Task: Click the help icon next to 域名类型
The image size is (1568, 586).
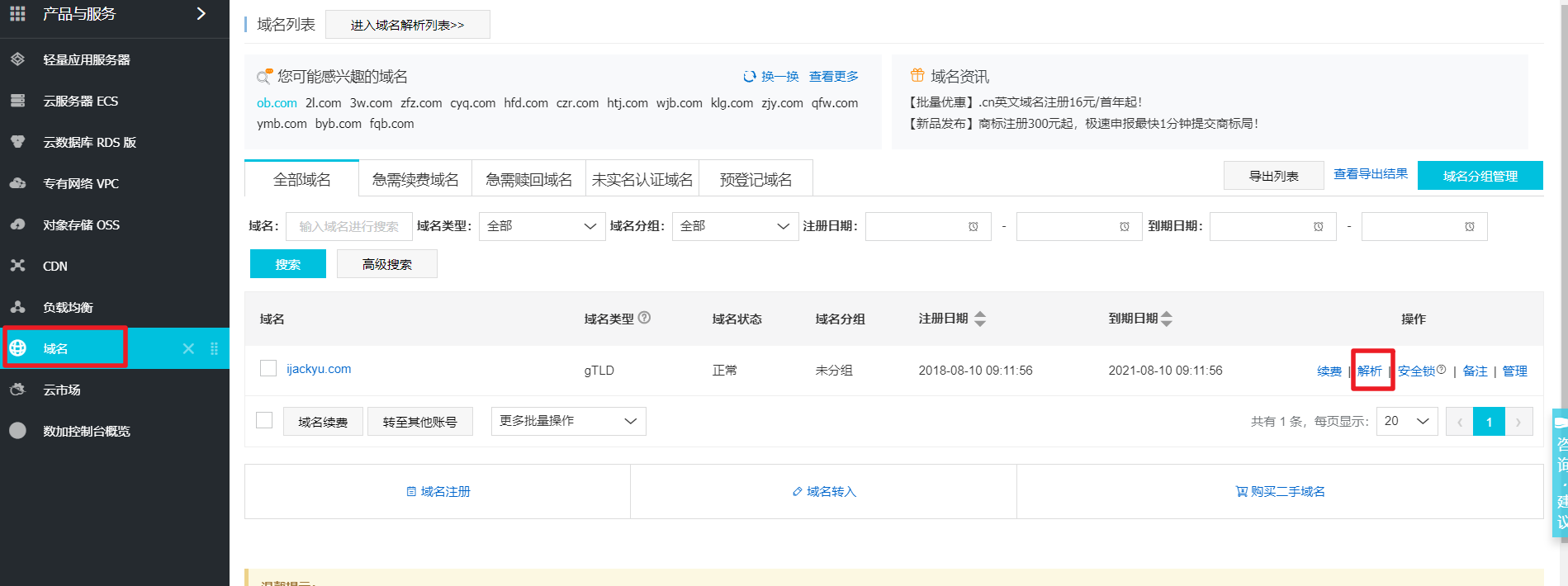Action: point(645,318)
